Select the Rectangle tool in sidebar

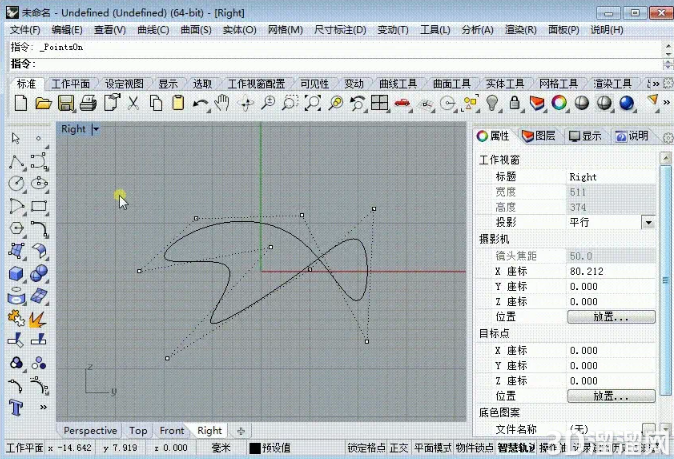tap(39, 206)
